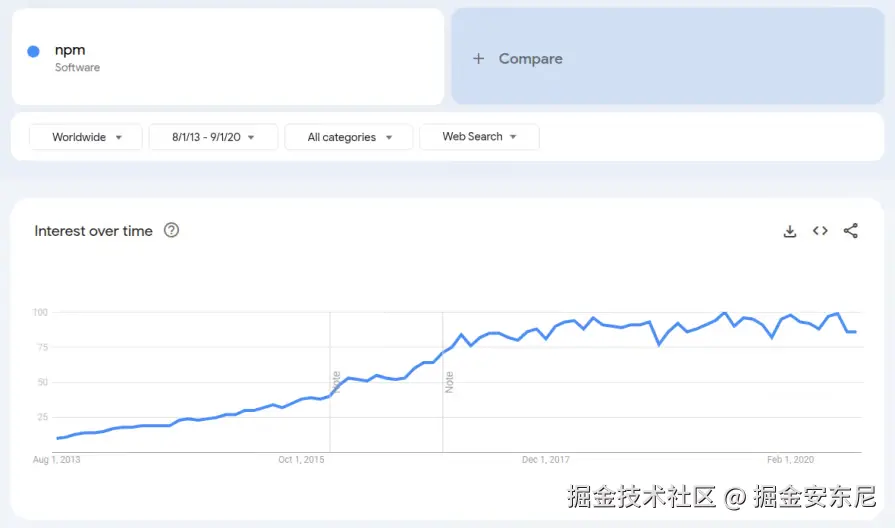
Task: Download the interest over time CSV
Action: pyautogui.click(x=789, y=231)
